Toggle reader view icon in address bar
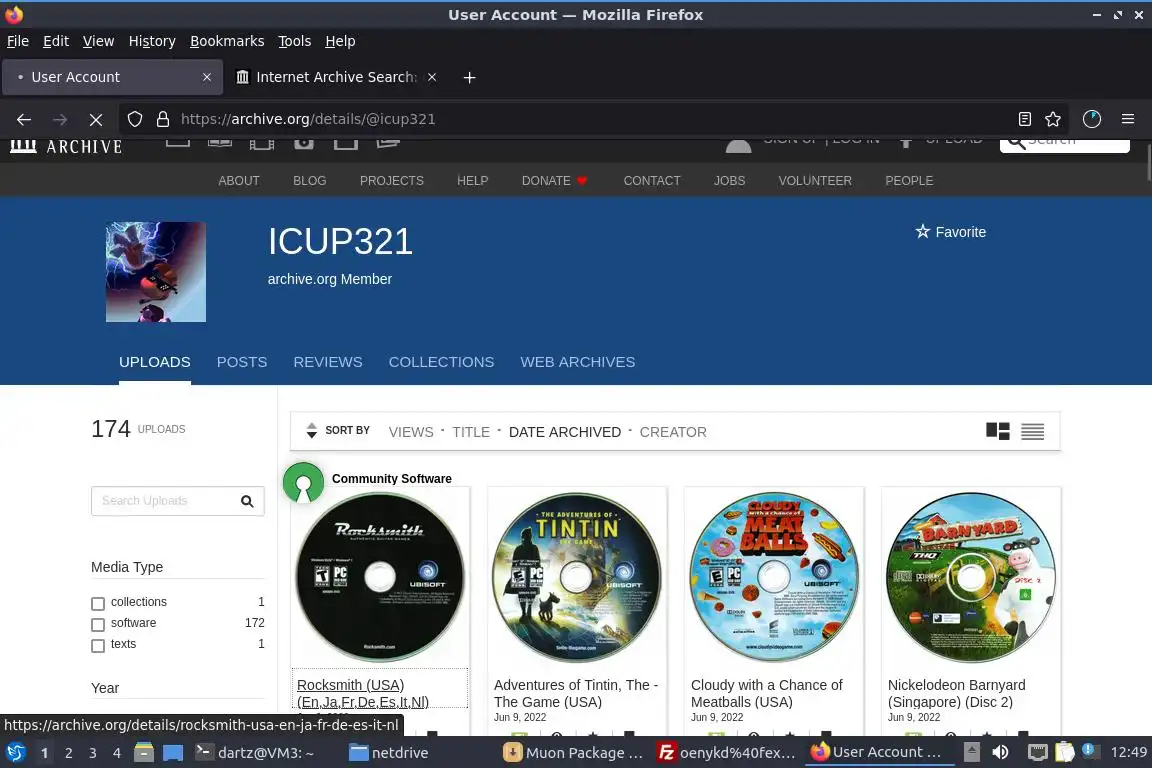The image size is (1152, 768). pyautogui.click(x=1025, y=119)
